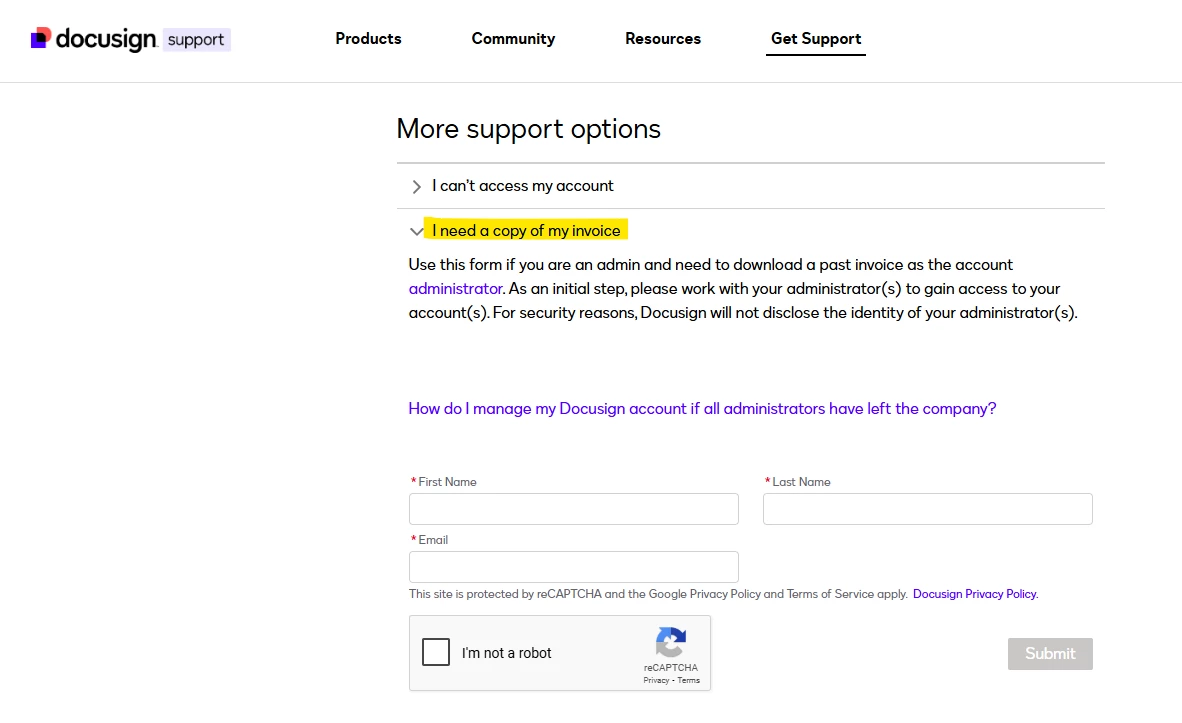
Task: Click the support badge next to logo
Action: [x=196, y=39]
